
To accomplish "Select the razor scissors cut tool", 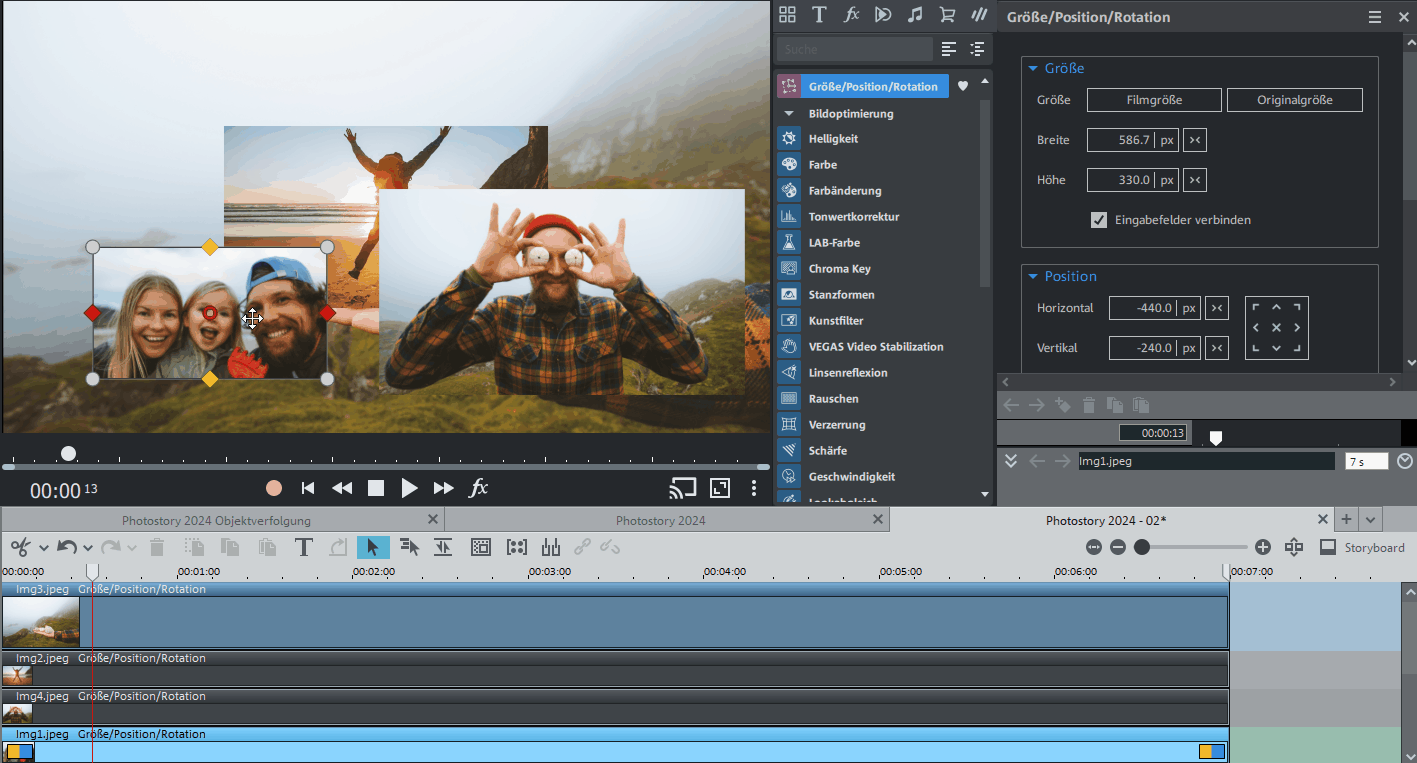I will (x=20, y=547).
